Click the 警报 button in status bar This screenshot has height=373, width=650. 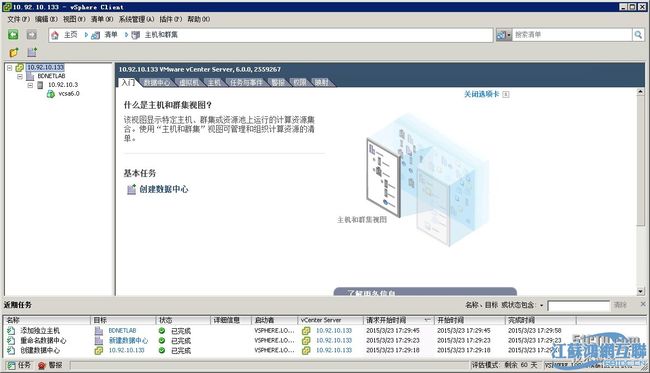click(50, 365)
